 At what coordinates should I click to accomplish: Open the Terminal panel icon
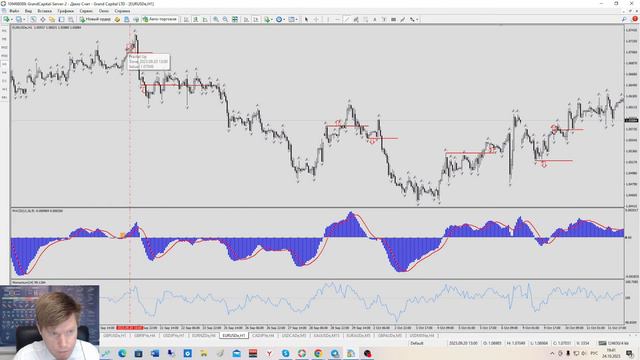[x=61, y=19]
